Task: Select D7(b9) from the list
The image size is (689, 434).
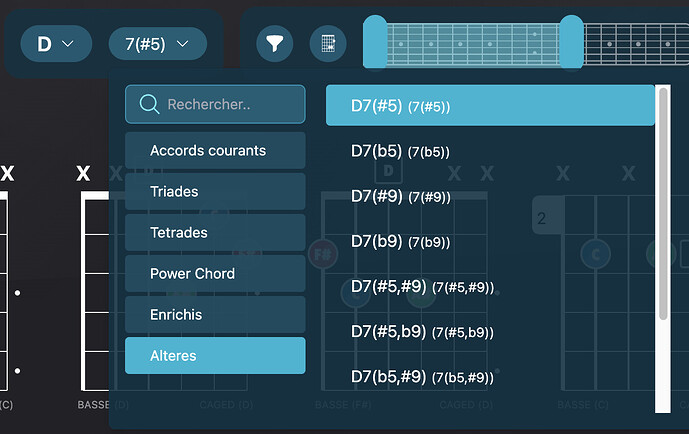Action: pos(490,241)
